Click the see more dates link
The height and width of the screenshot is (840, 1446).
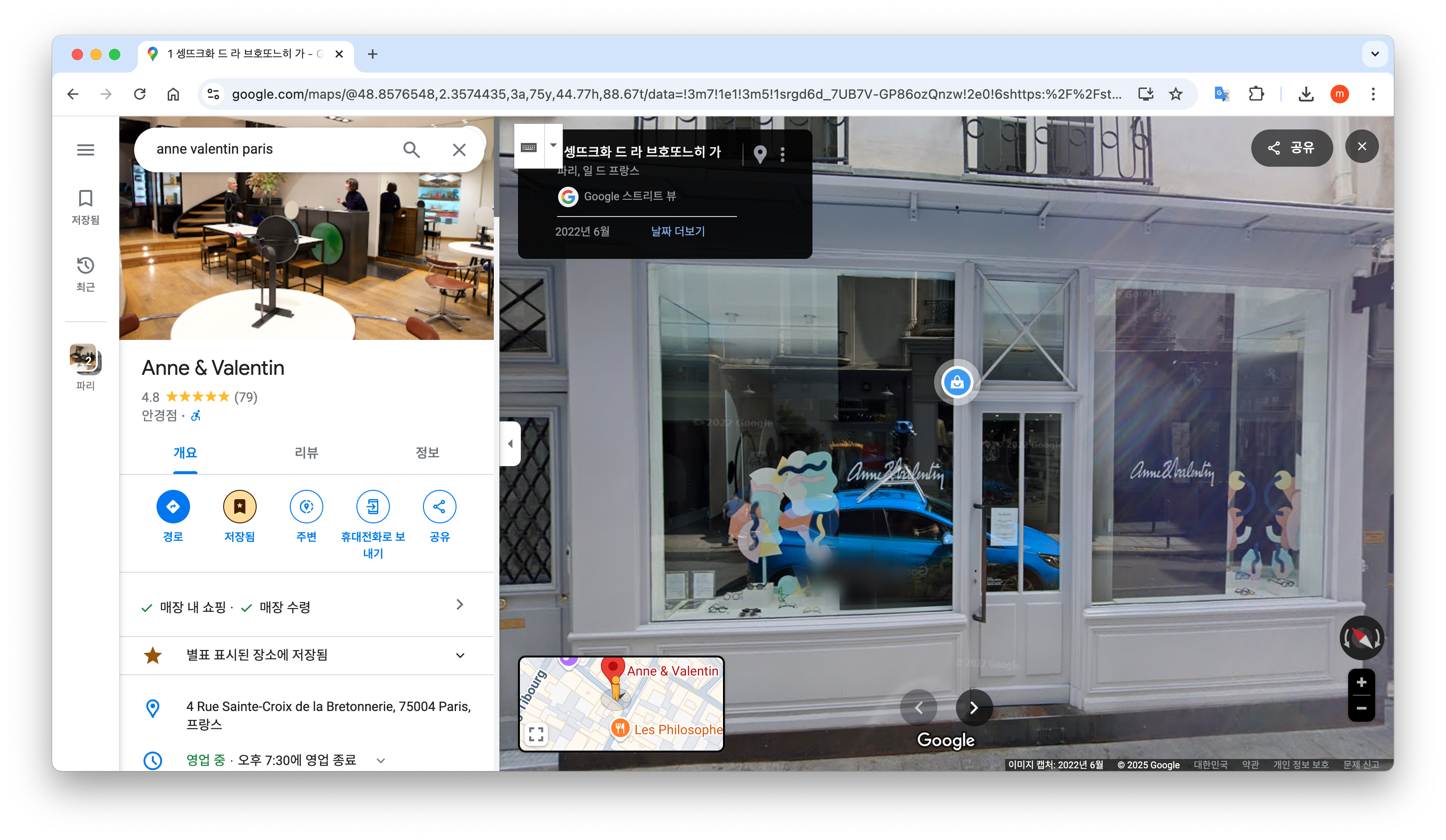point(678,231)
